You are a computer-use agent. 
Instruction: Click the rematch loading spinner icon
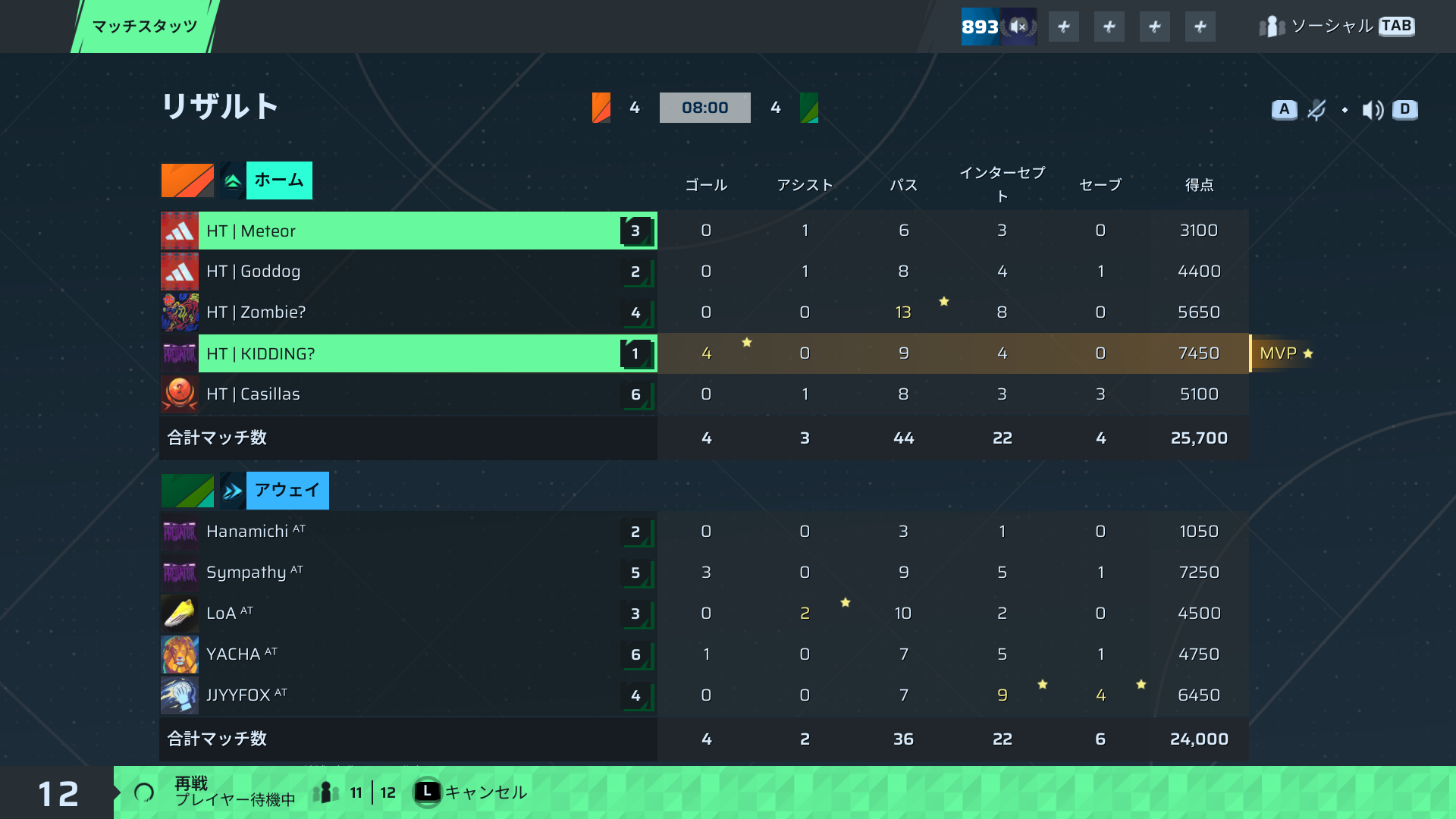pyautogui.click(x=144, y=793)
